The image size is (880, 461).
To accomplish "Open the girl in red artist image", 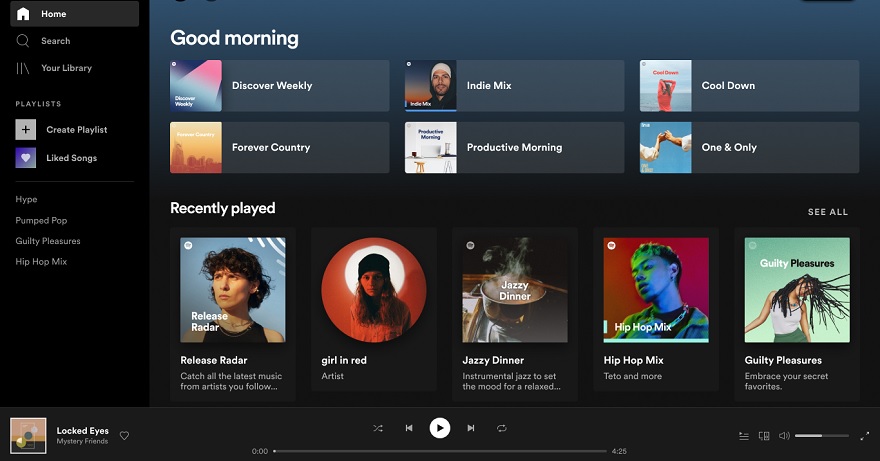I will click(x=374, y=290).
